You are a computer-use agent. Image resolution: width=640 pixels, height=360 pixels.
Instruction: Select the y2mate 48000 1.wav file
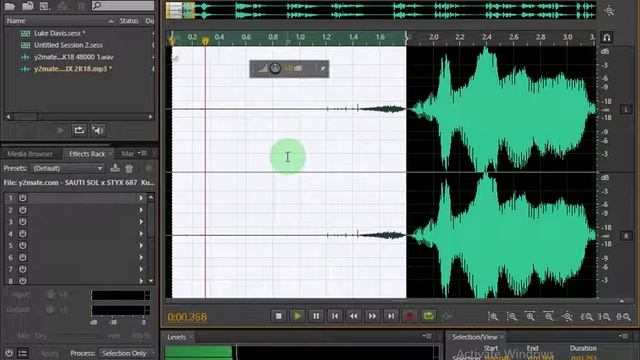pyautogui.click(x=74, y=57)
